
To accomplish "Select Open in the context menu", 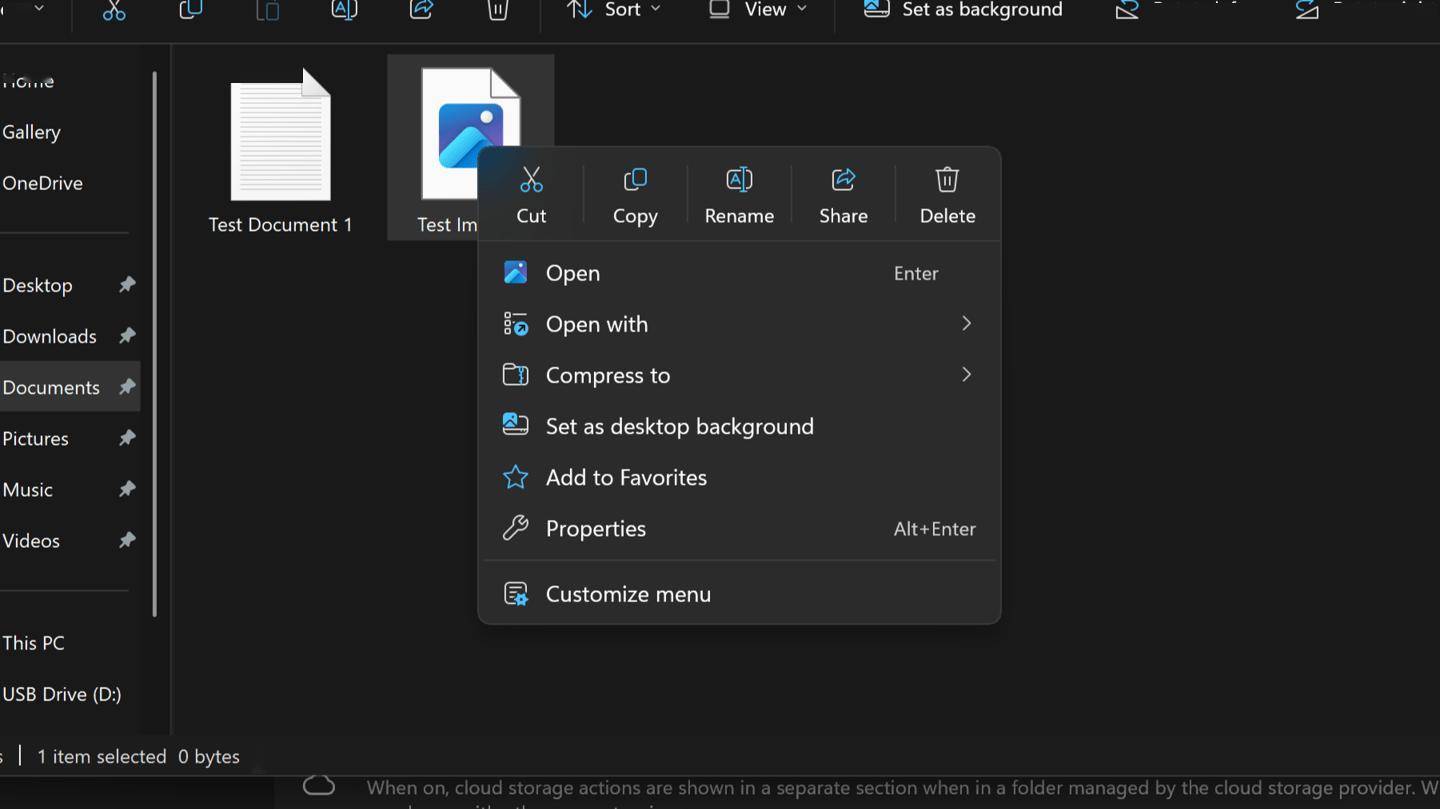I will 739,273.
